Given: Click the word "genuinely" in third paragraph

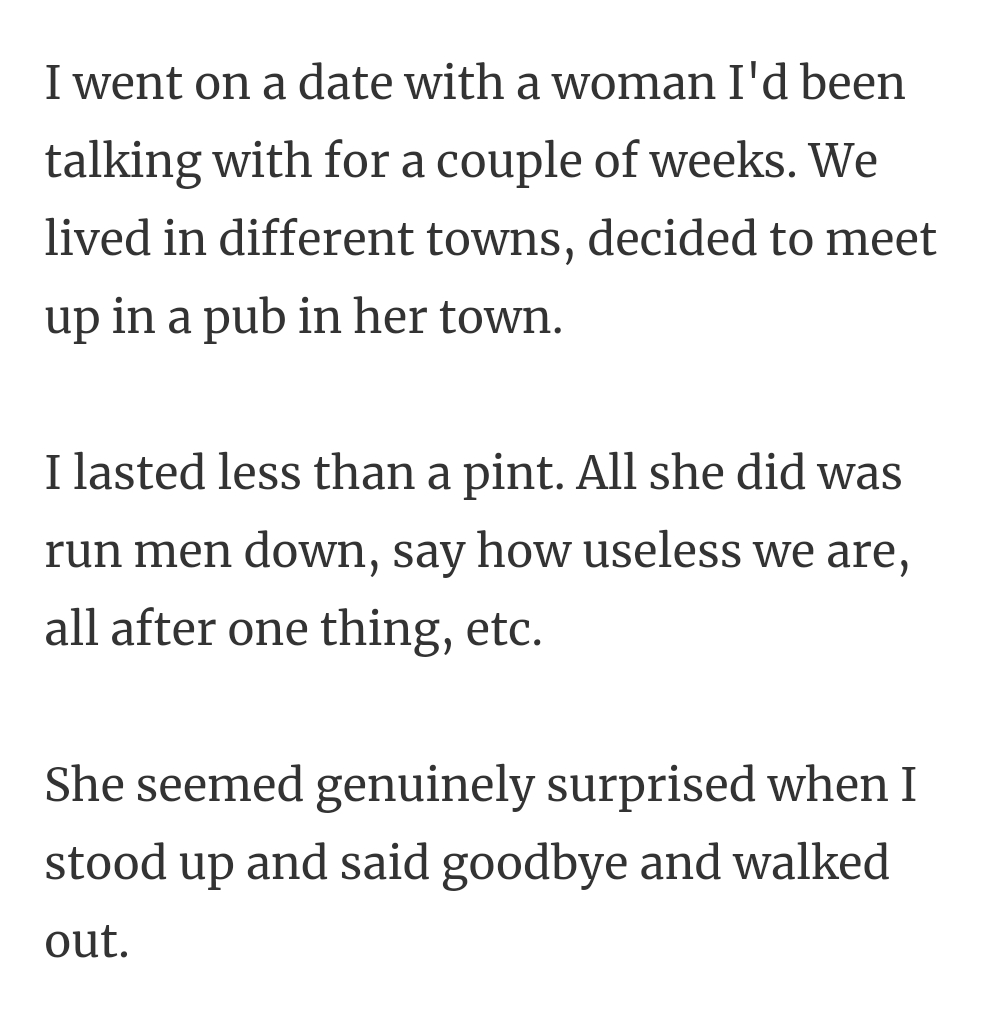Looking at the screenshot, I should point(425,788).
